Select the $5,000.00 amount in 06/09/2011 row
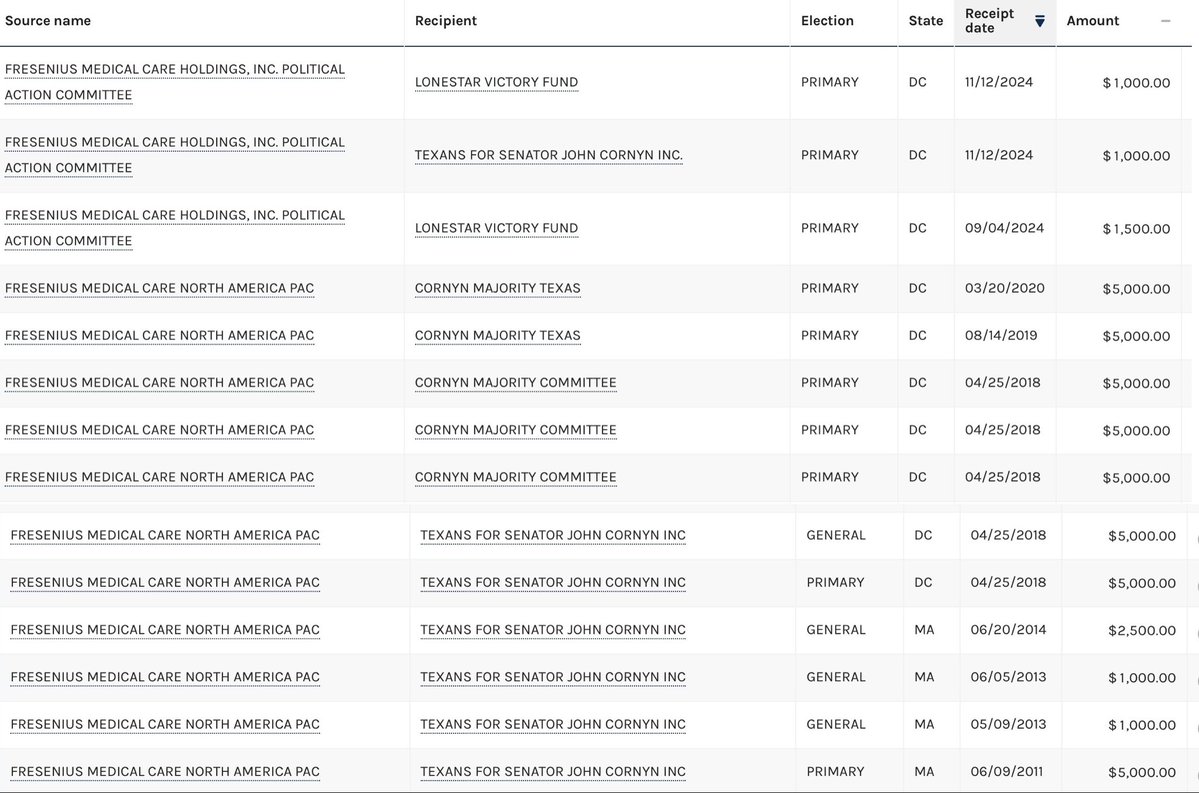 [x=1142, y=773]
